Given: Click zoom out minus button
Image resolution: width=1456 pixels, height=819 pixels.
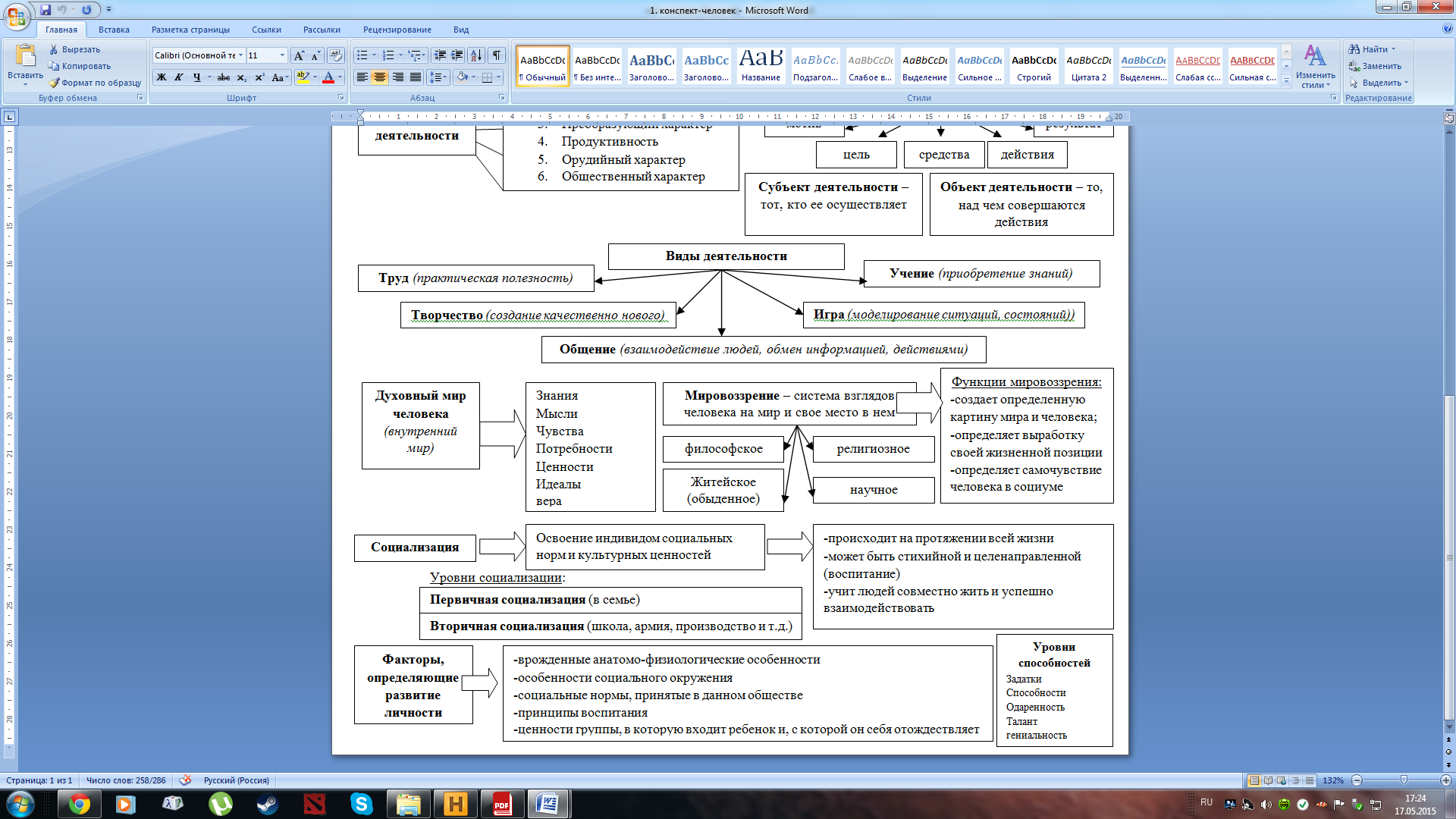Looking at the screenshot, I should pyautogui.click(x=1357, y=780).
